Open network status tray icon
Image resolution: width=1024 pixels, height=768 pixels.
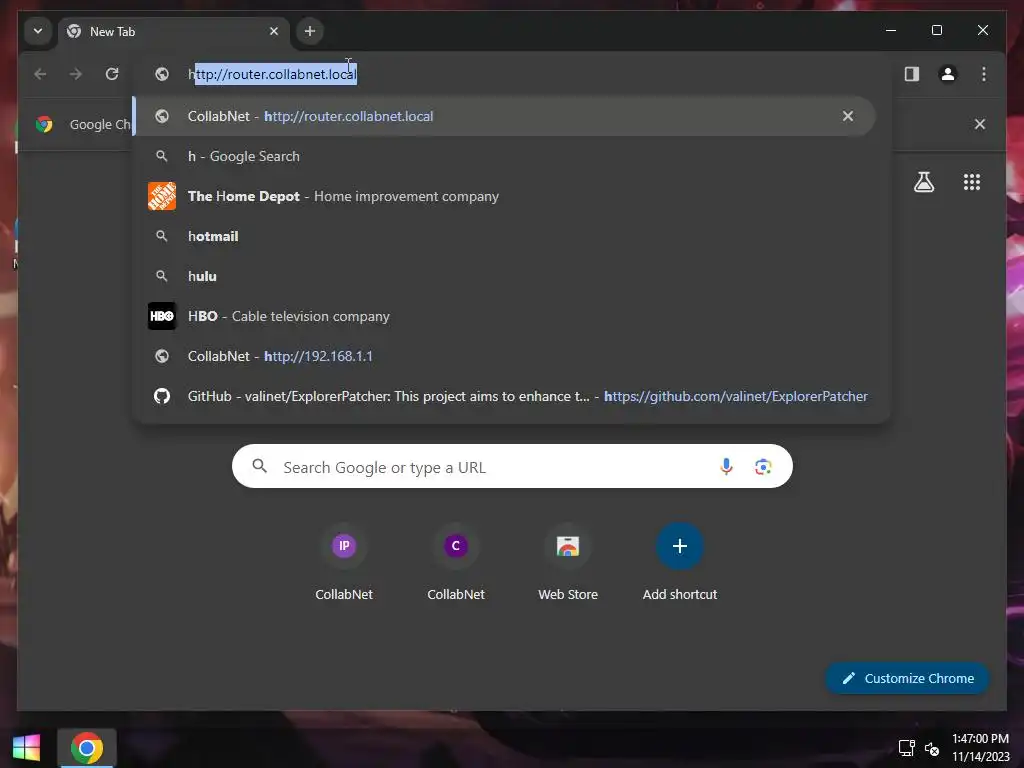(906, 748)
